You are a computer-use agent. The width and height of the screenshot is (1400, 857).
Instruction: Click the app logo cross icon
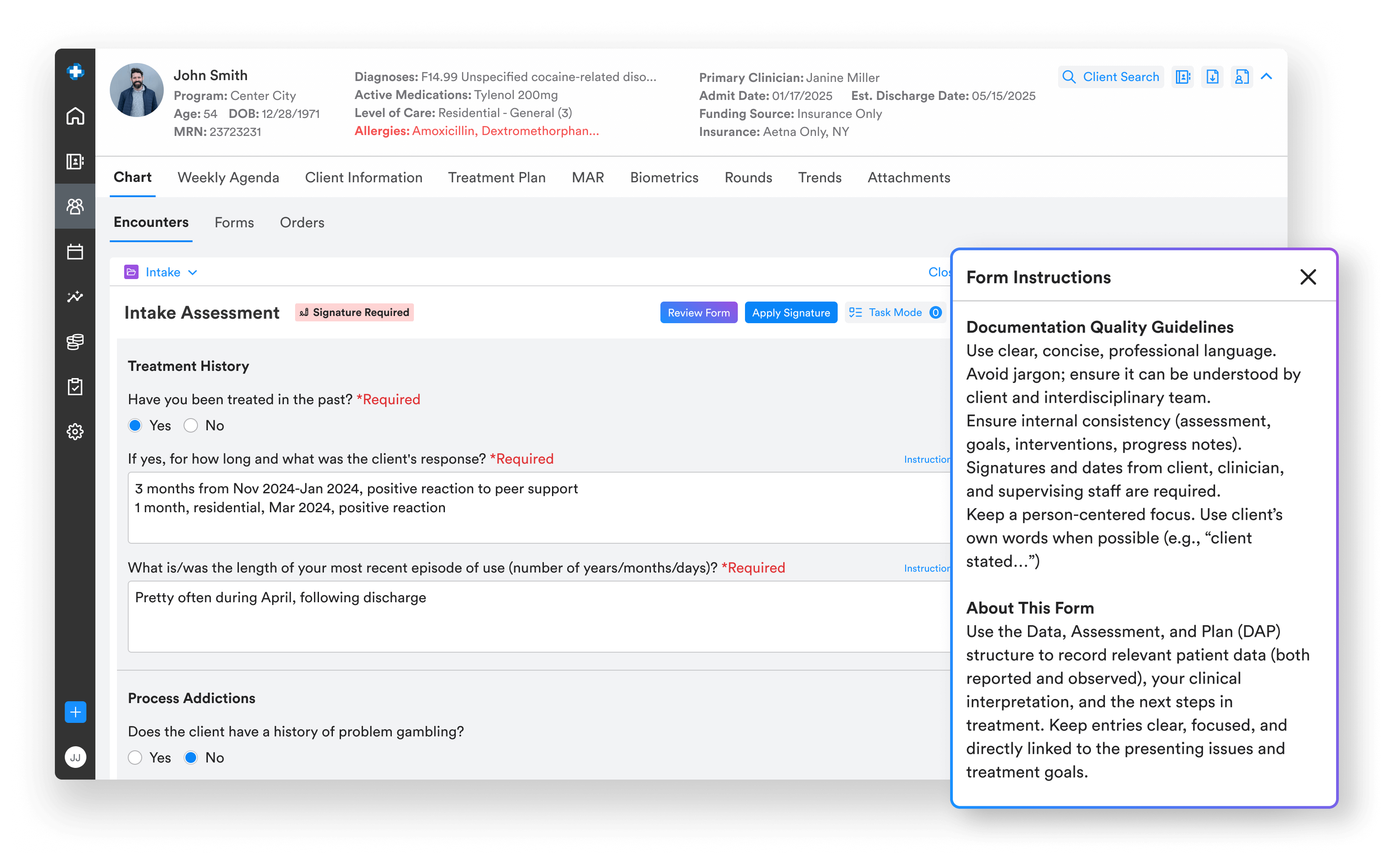click(x=75, y=72)
